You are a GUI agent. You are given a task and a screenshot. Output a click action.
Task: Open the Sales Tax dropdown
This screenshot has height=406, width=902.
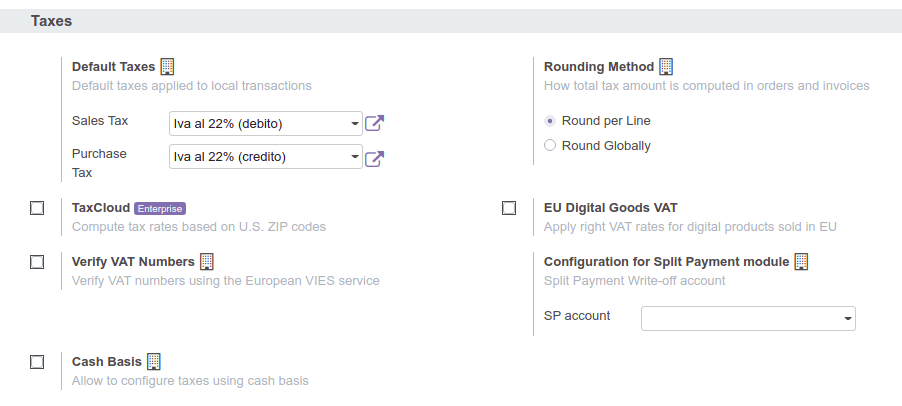point(265,123)
